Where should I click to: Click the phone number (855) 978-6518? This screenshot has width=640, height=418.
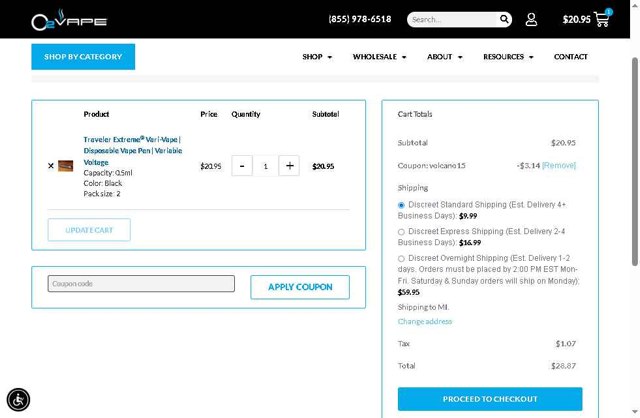point(360,19)
